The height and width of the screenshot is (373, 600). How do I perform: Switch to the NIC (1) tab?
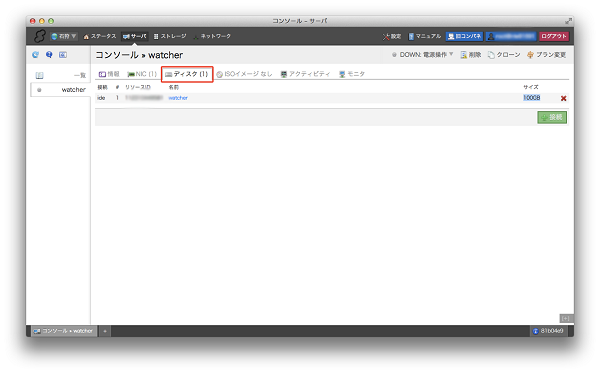142,74
